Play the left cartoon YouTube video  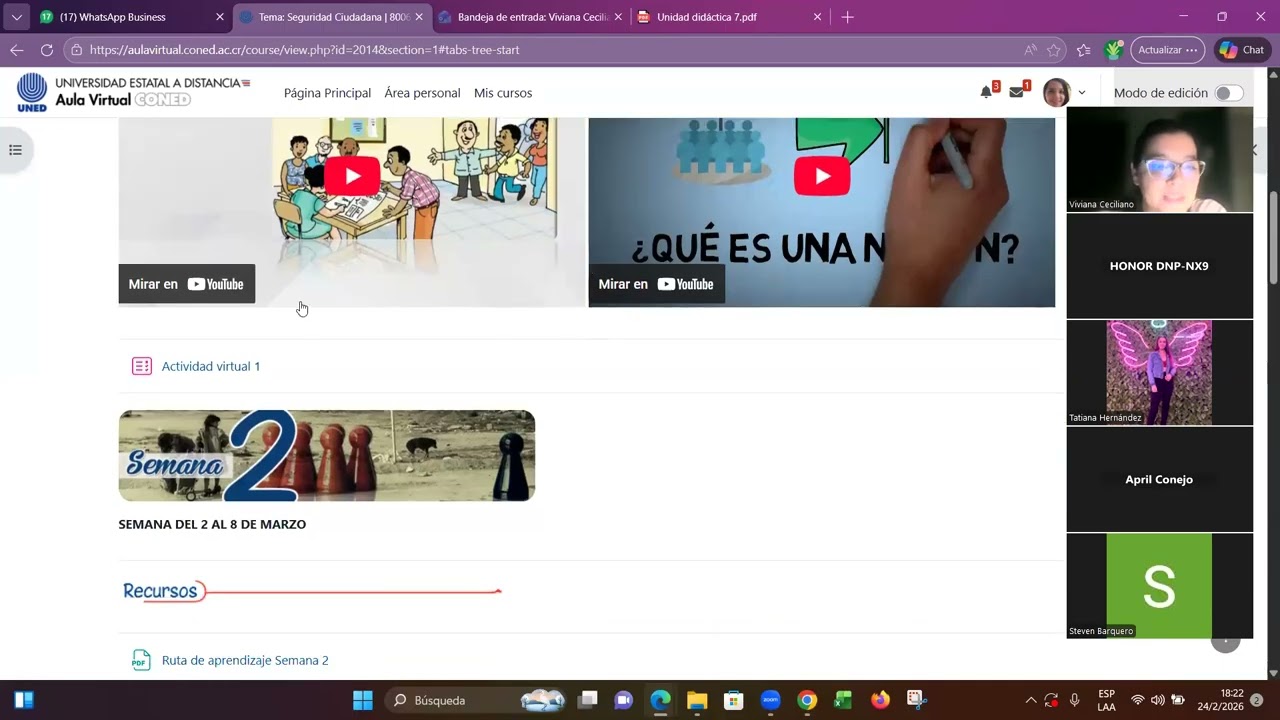(x=352, y=177)
